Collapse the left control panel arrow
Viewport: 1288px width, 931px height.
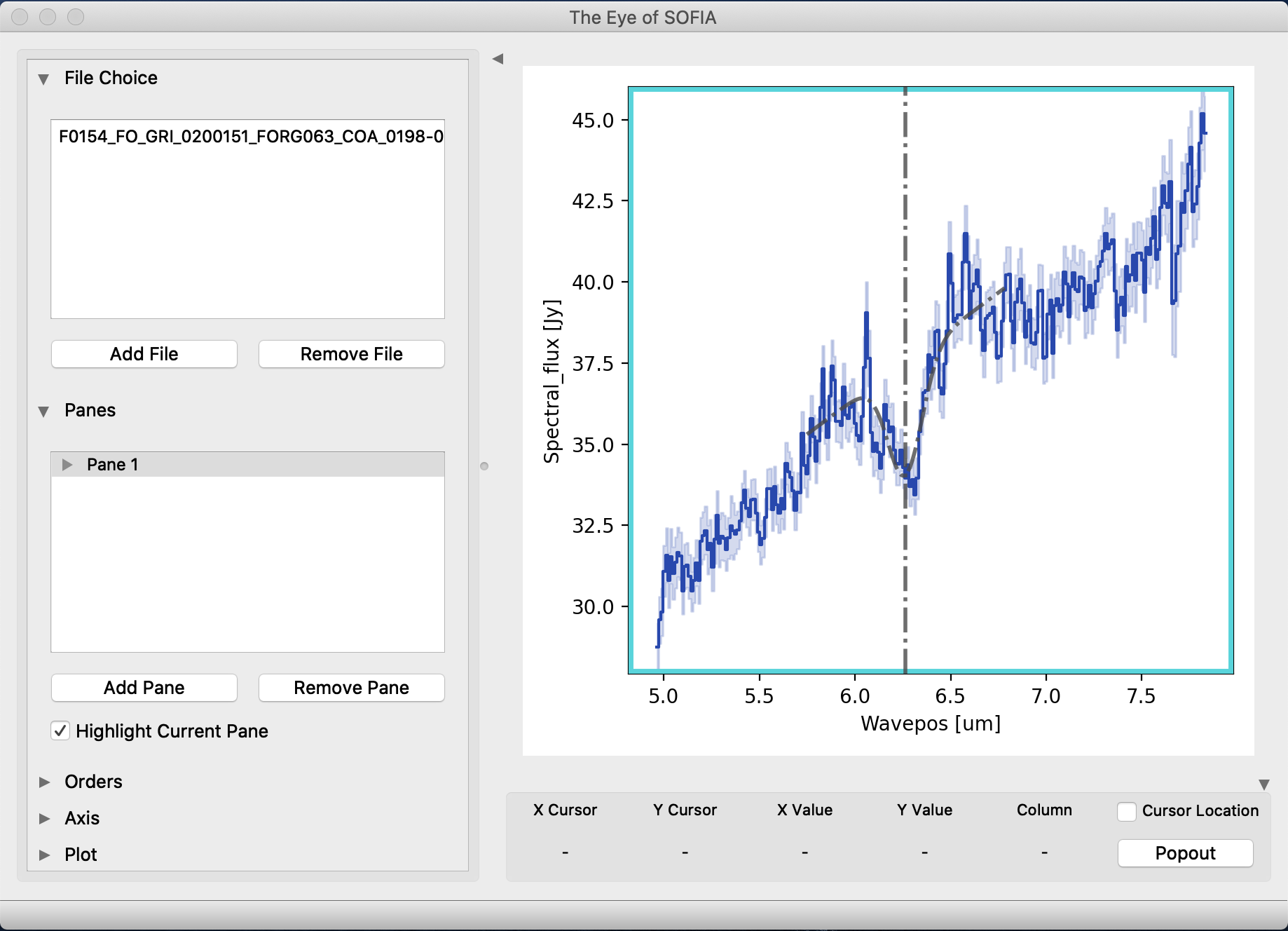click(498, 59)
